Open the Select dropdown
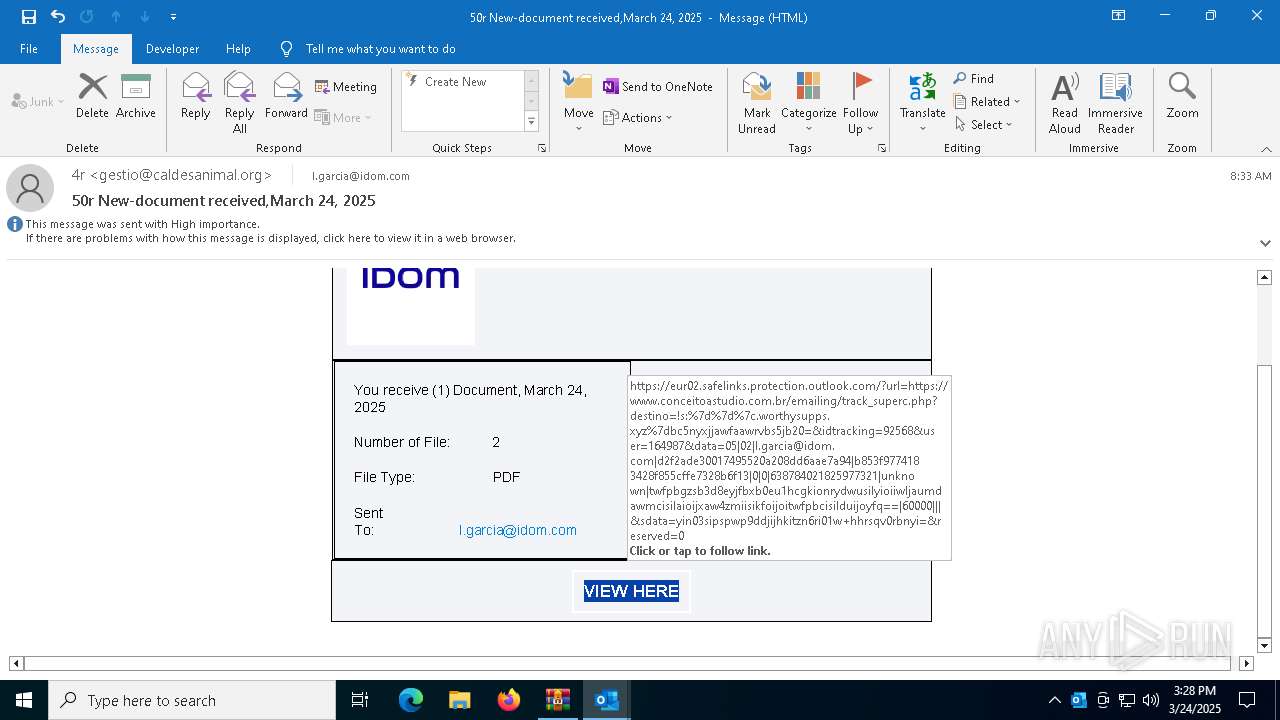Screen dimensions: 1280x720 coord(984,124)
